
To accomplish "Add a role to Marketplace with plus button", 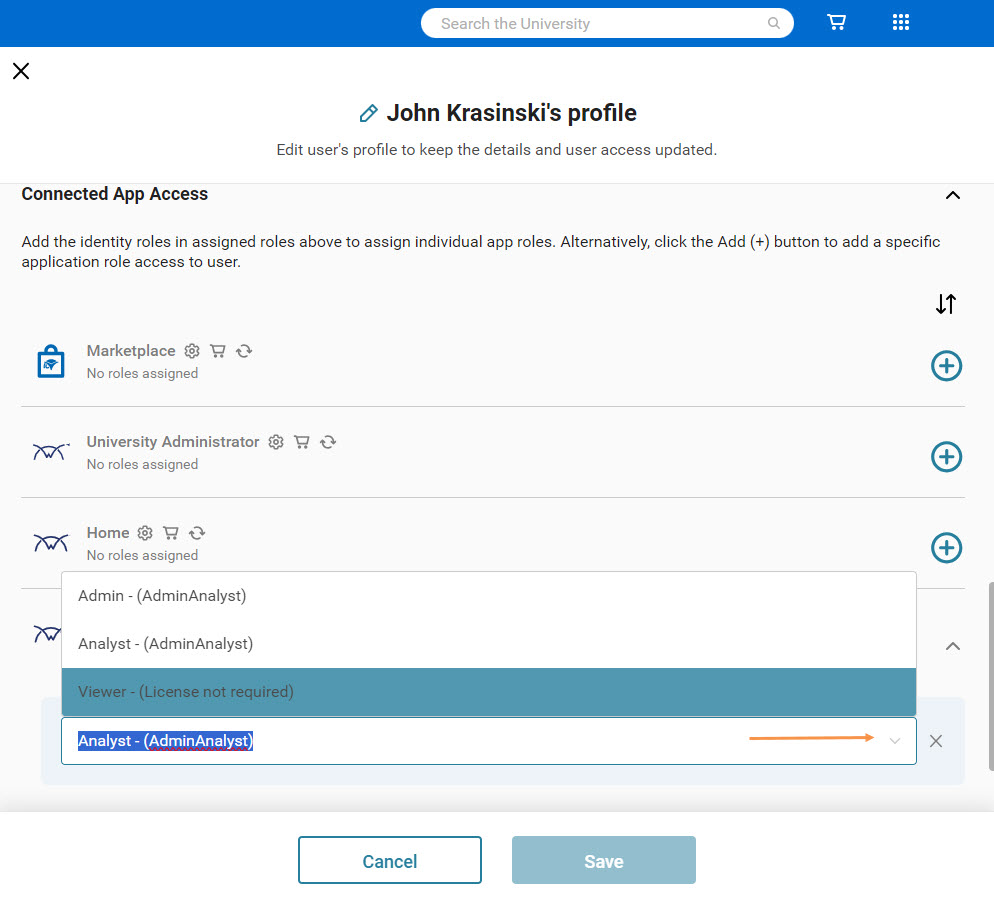I will click(946, 366).
